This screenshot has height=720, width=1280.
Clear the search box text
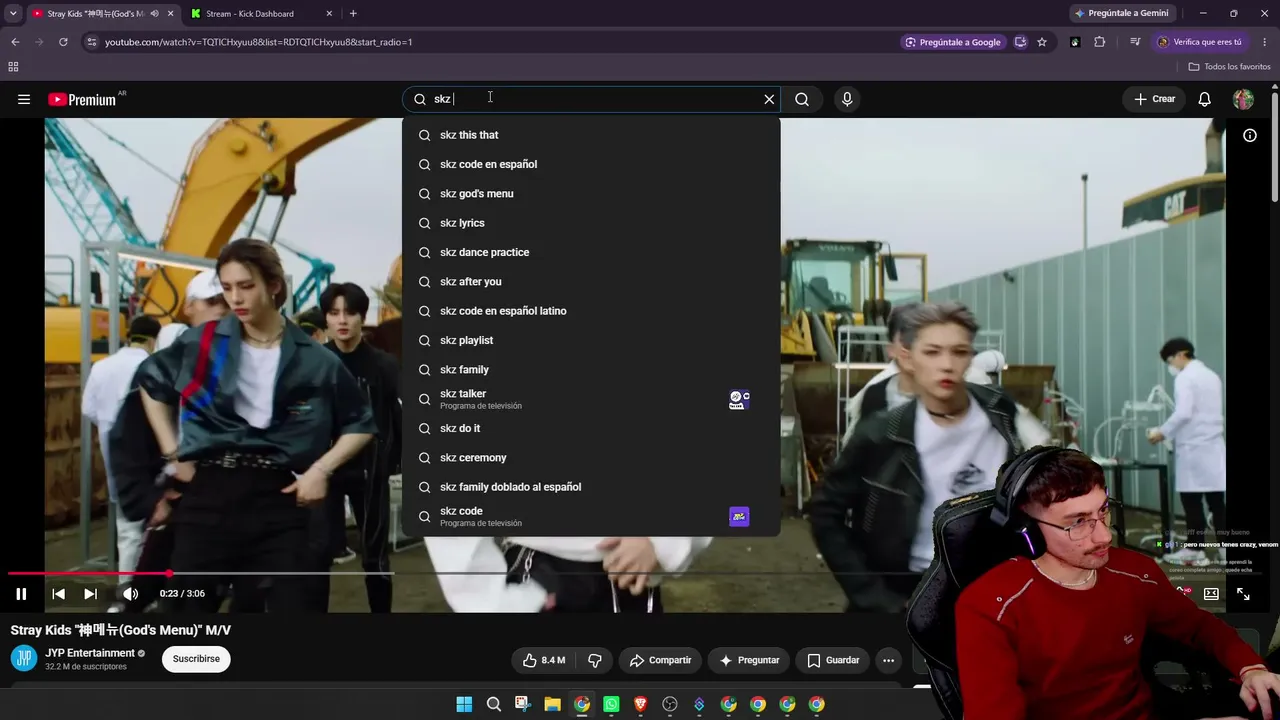click(x=769, y=99)
